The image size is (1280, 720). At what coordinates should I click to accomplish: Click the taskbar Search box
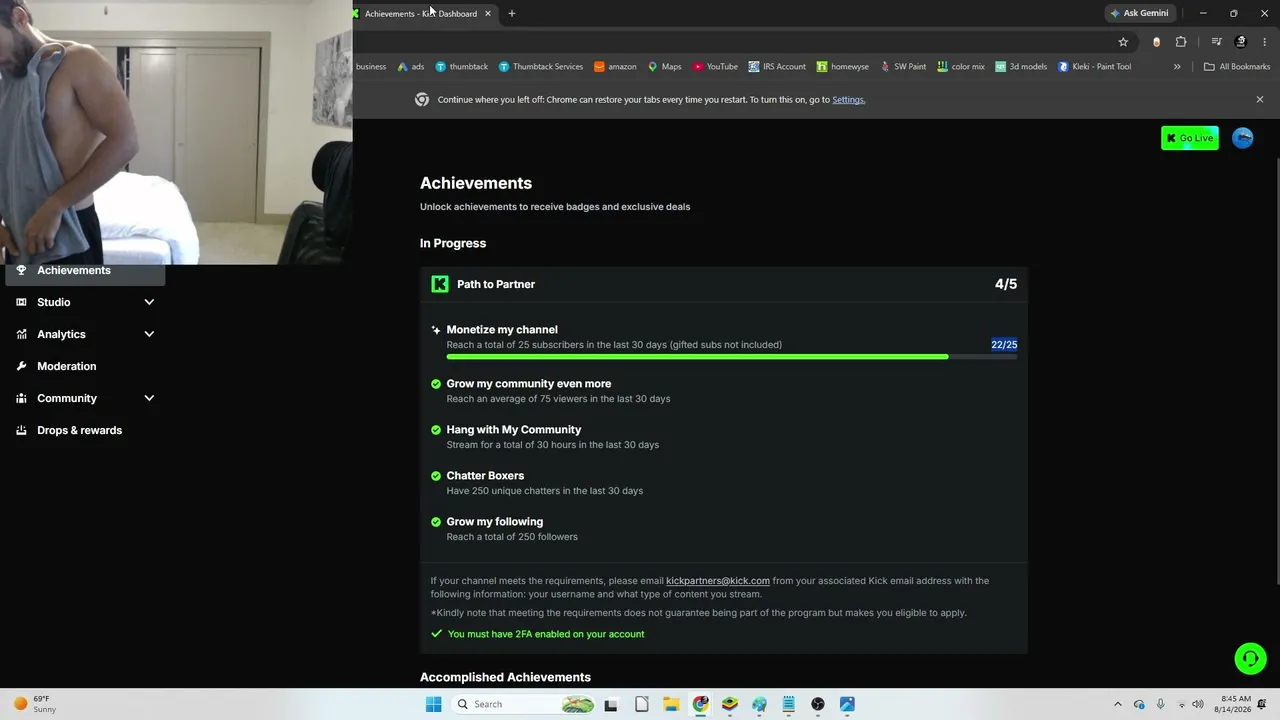524,704
